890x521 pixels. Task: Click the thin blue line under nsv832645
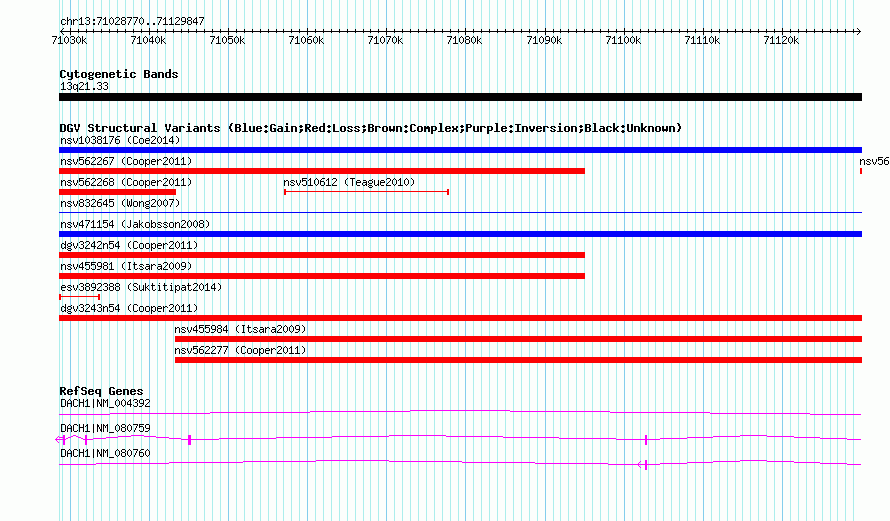[460, 213]
